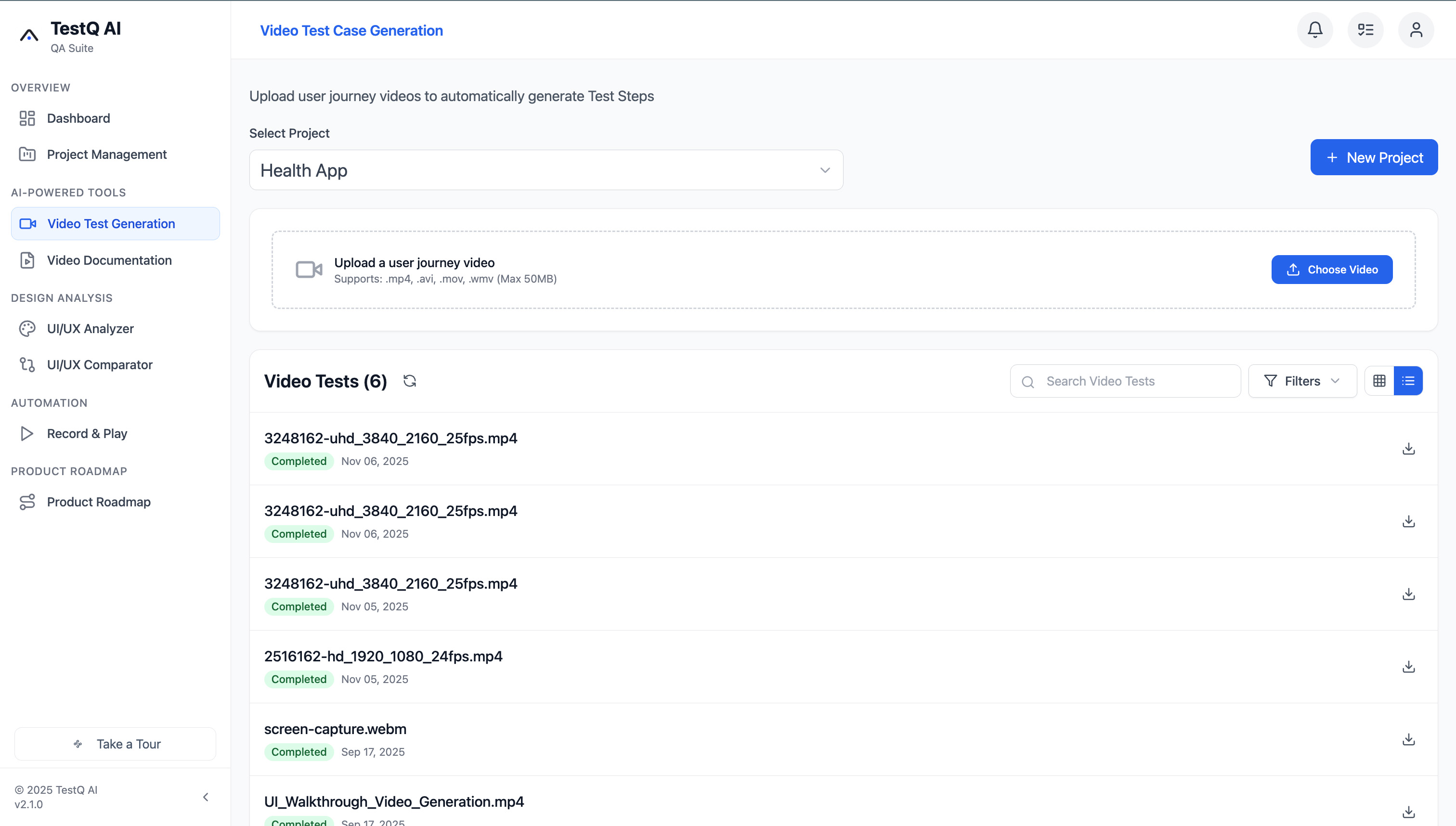Open the Dashboard
The image size is (1456, 826).
pos(78,118)
